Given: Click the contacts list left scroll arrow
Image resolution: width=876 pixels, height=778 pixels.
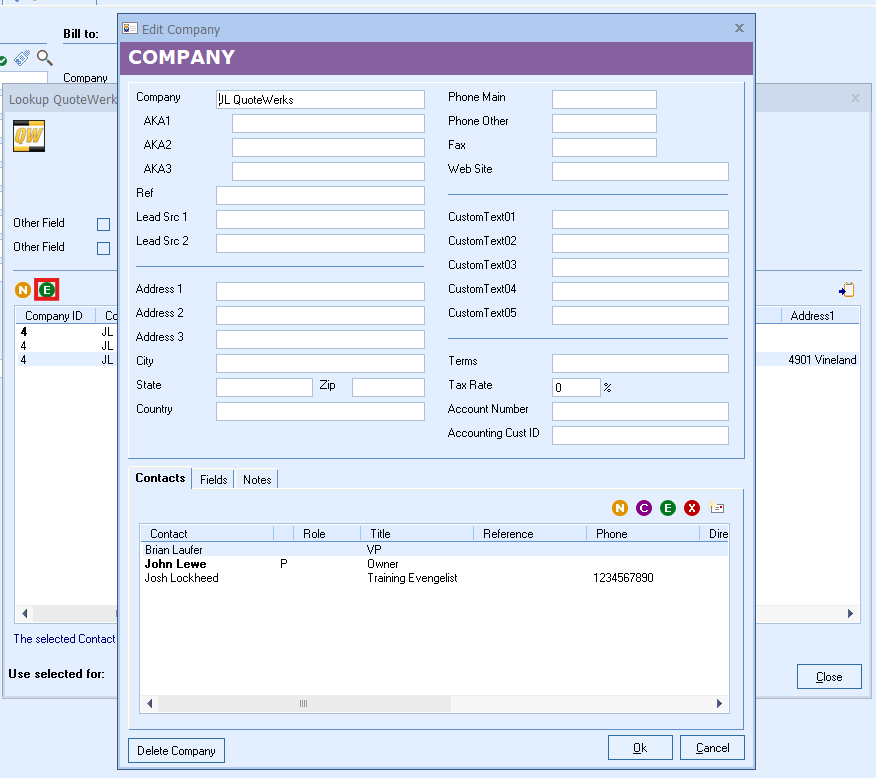Looking at the screenshot, I should coord(149,704).
